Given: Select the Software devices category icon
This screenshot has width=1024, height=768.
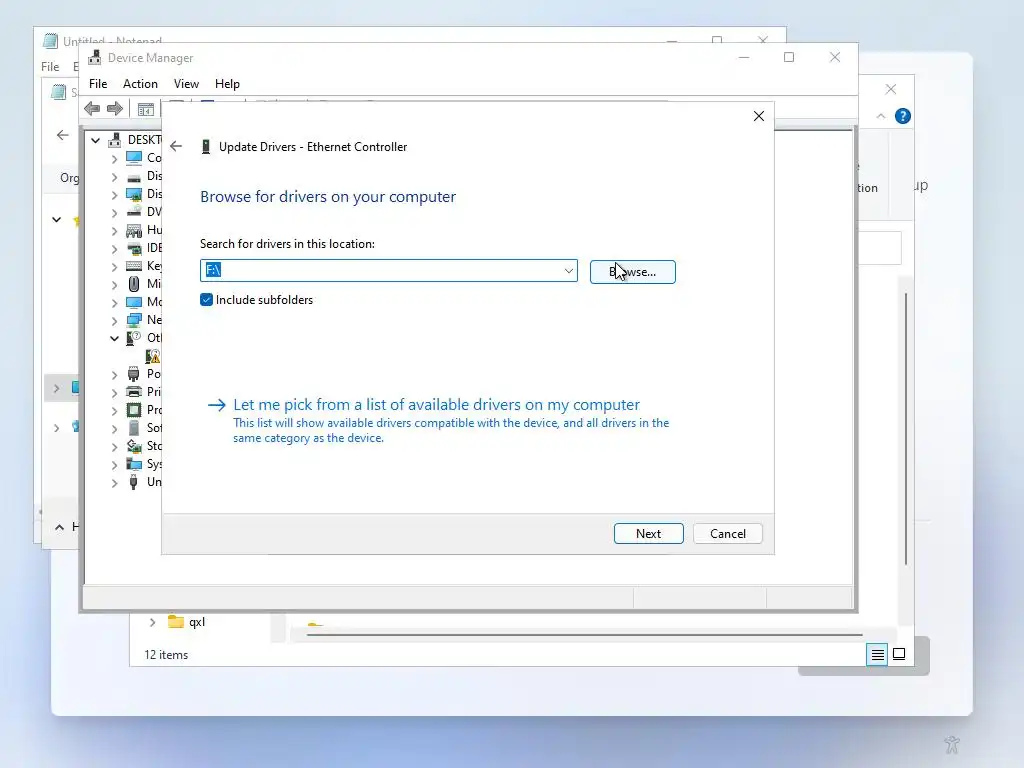Looking at the screenshot, I should pyautogui.click(x=134, y=428).
